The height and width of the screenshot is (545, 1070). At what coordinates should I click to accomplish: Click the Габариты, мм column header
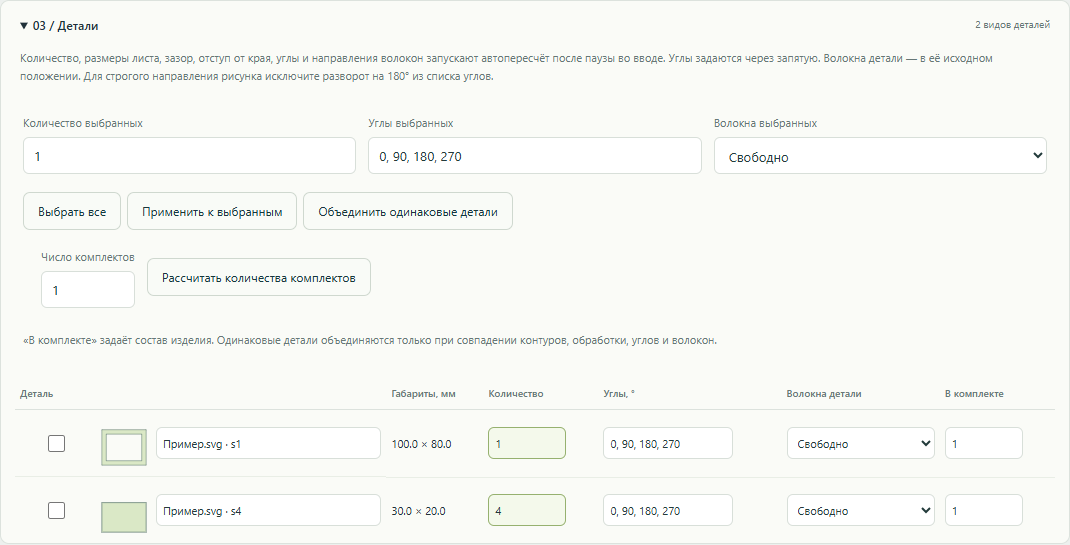[423, 394]
